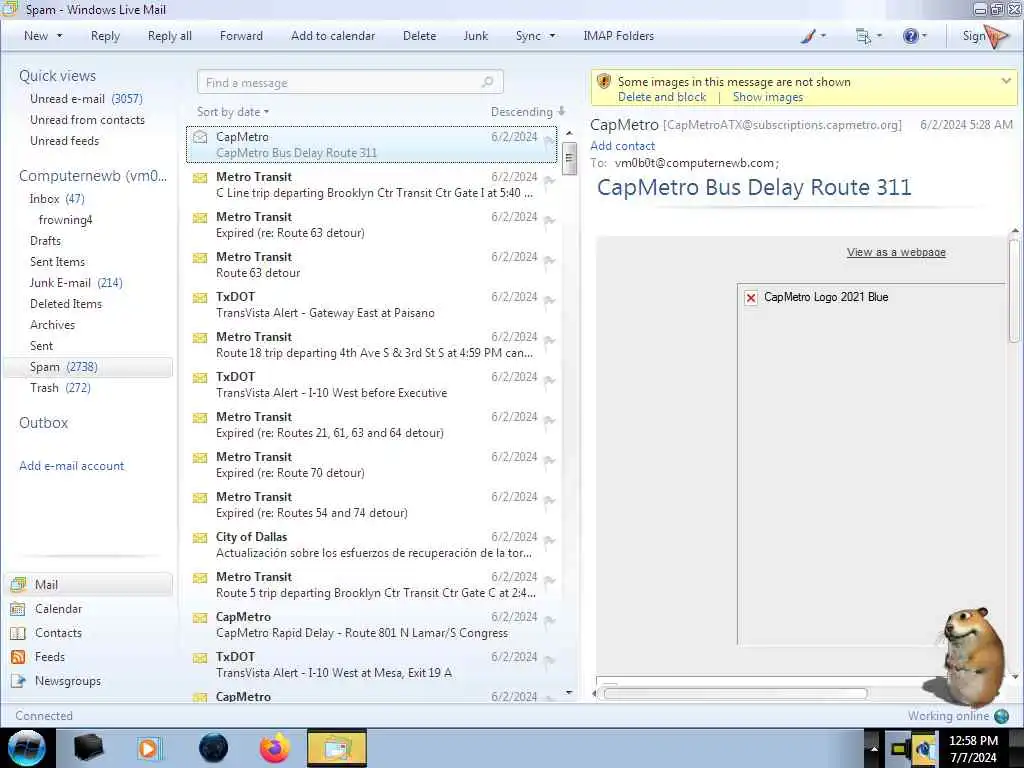Open View as a webpage link

896,252
